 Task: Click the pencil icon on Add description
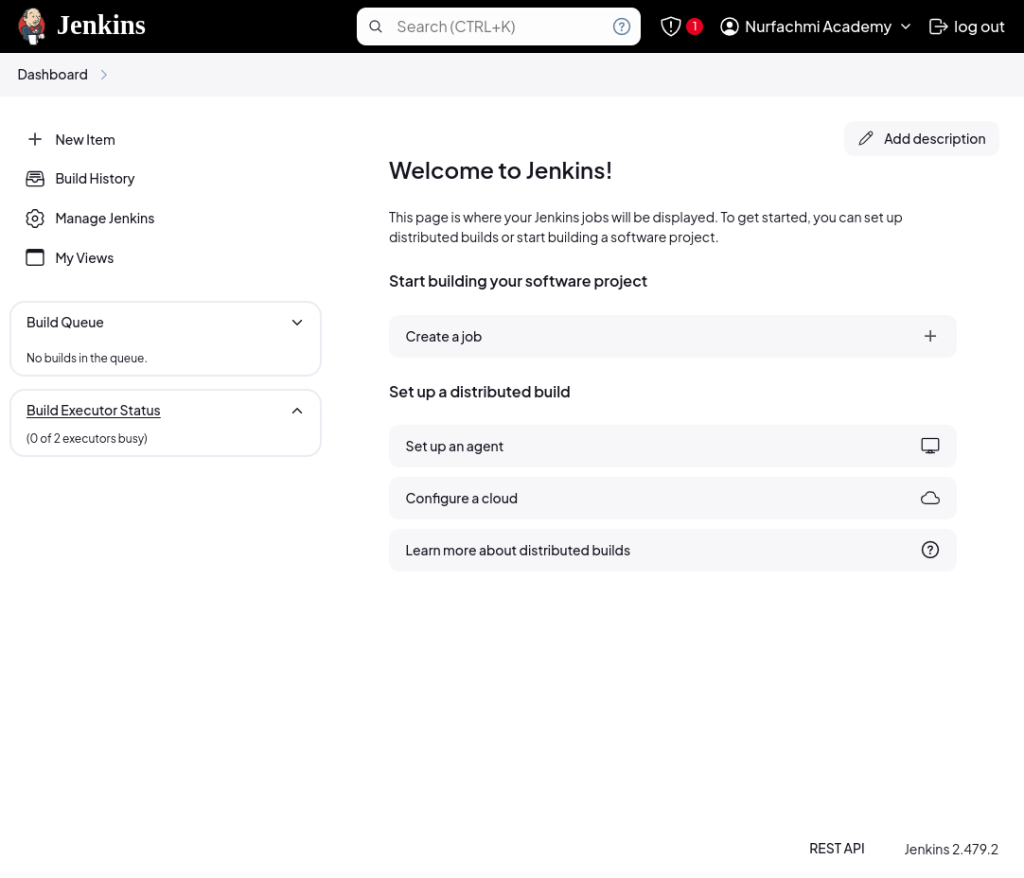point(865,138)
